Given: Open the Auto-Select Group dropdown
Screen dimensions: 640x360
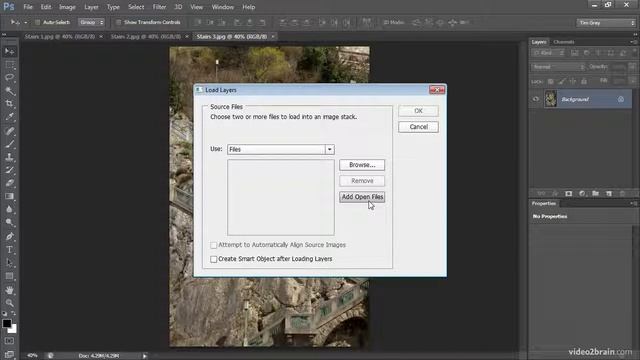Looking at the screenshot, I should point(91,22).
